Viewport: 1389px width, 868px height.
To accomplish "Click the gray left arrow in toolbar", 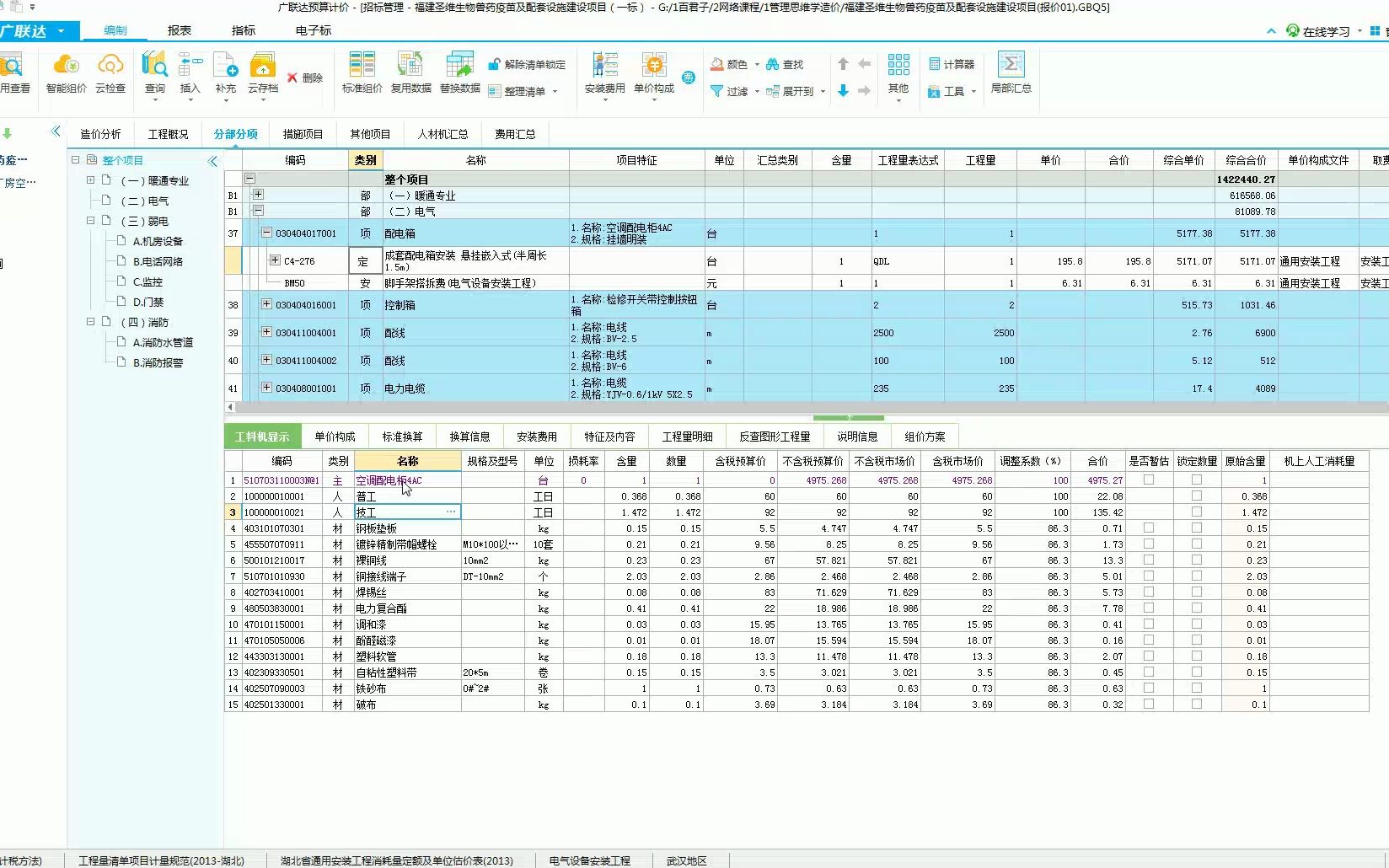I will pos(865,64).
